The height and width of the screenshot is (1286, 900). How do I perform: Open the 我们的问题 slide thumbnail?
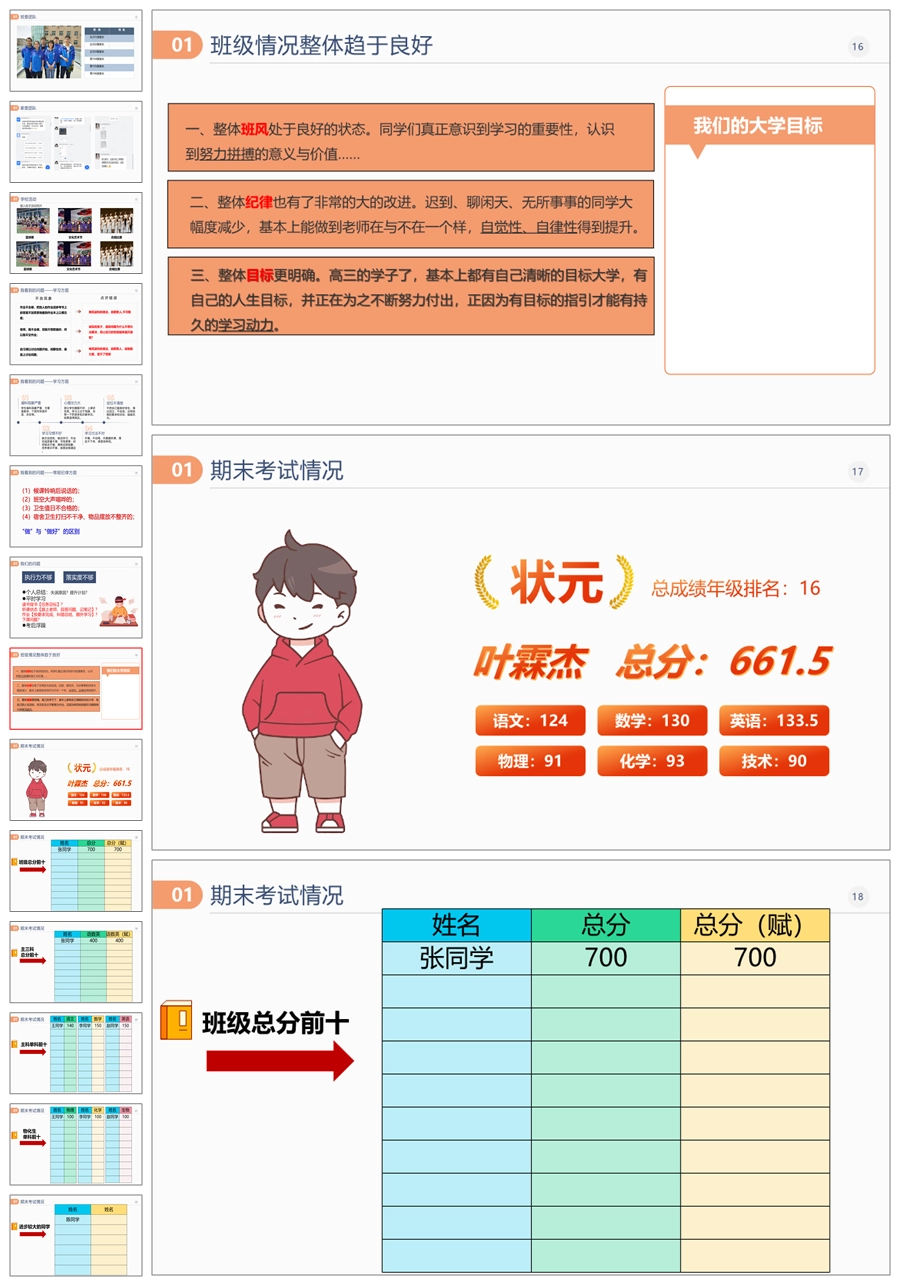pos(76,598)
